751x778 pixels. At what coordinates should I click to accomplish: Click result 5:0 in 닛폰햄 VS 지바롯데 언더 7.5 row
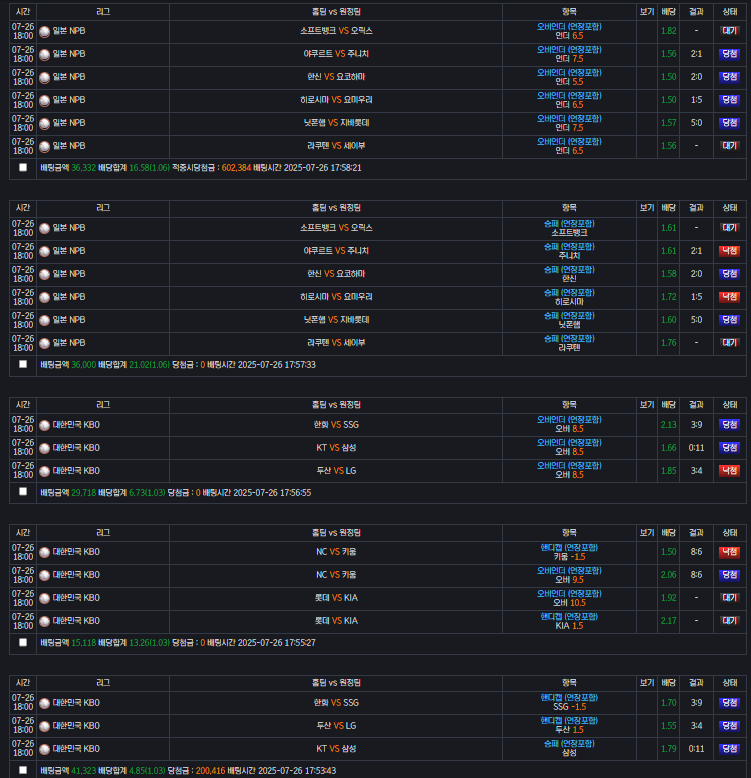pos(696,123)
